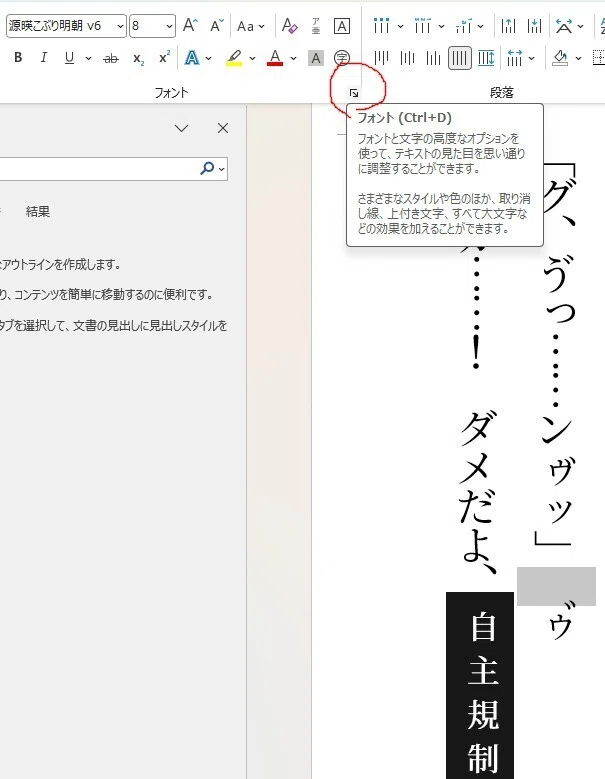The width and height of the screenshot is (605, 779).
Task: Toggle subscript formatting
Action: point(139,58)
